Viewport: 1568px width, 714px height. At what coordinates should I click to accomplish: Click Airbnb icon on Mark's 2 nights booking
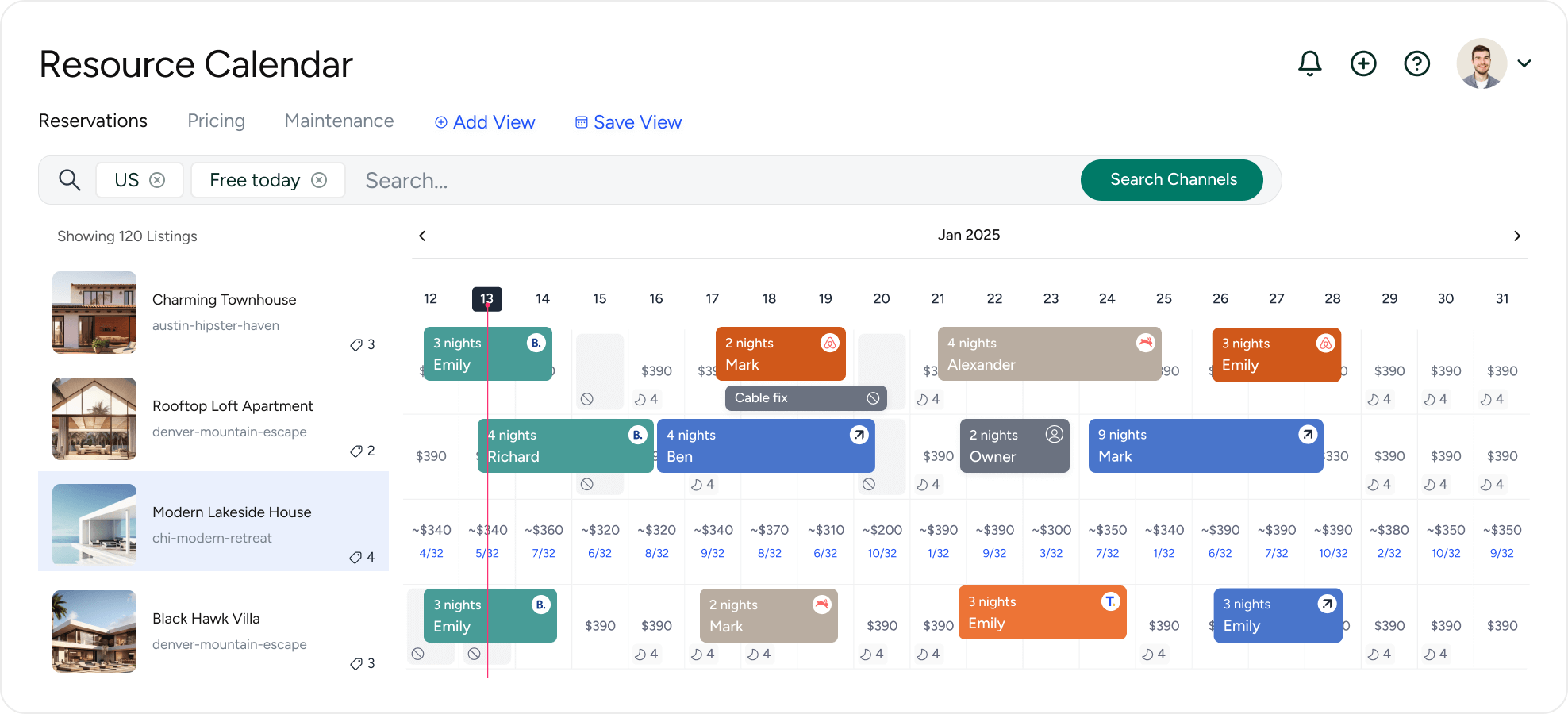tap(829, 344)
